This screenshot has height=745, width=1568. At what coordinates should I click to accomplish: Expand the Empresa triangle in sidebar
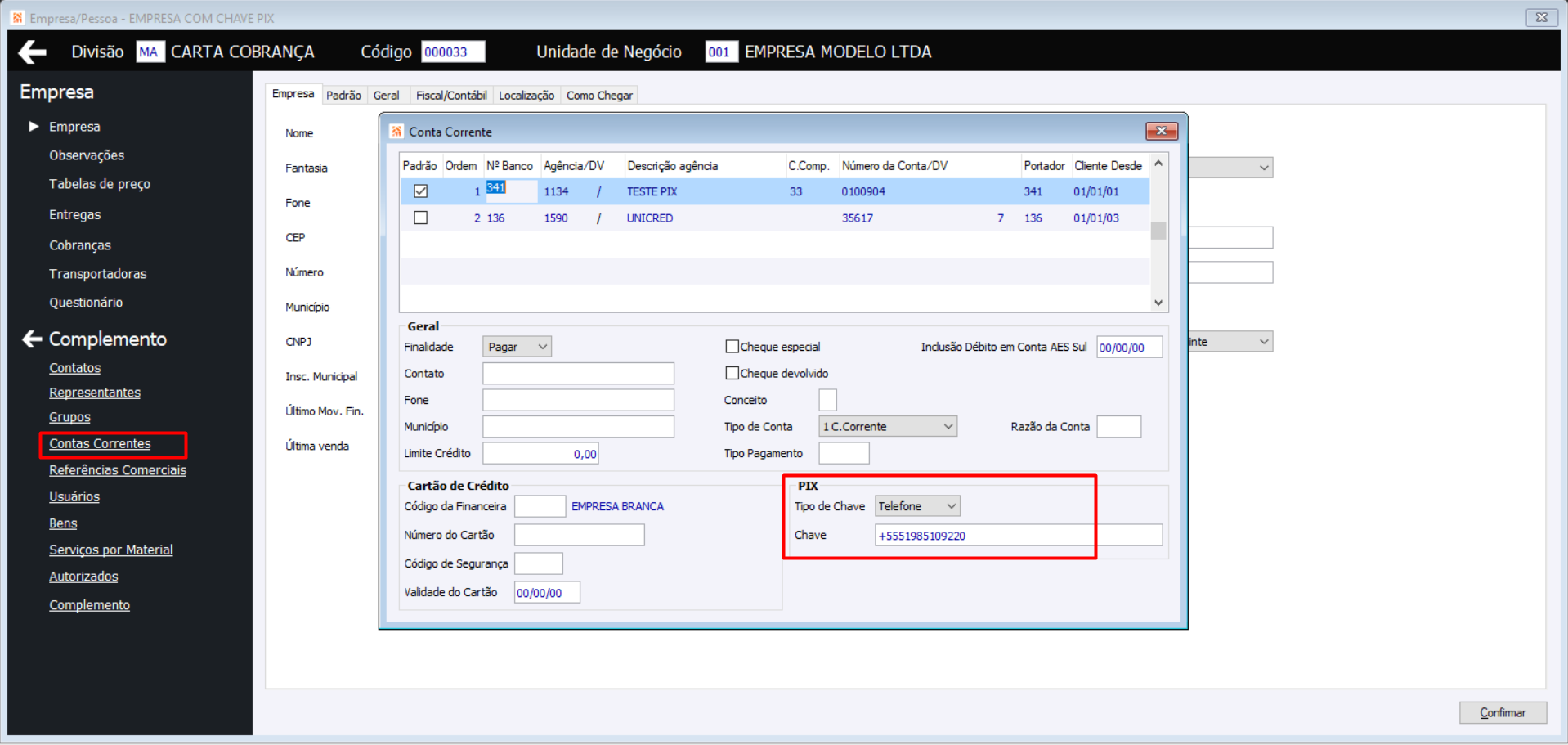34,127
